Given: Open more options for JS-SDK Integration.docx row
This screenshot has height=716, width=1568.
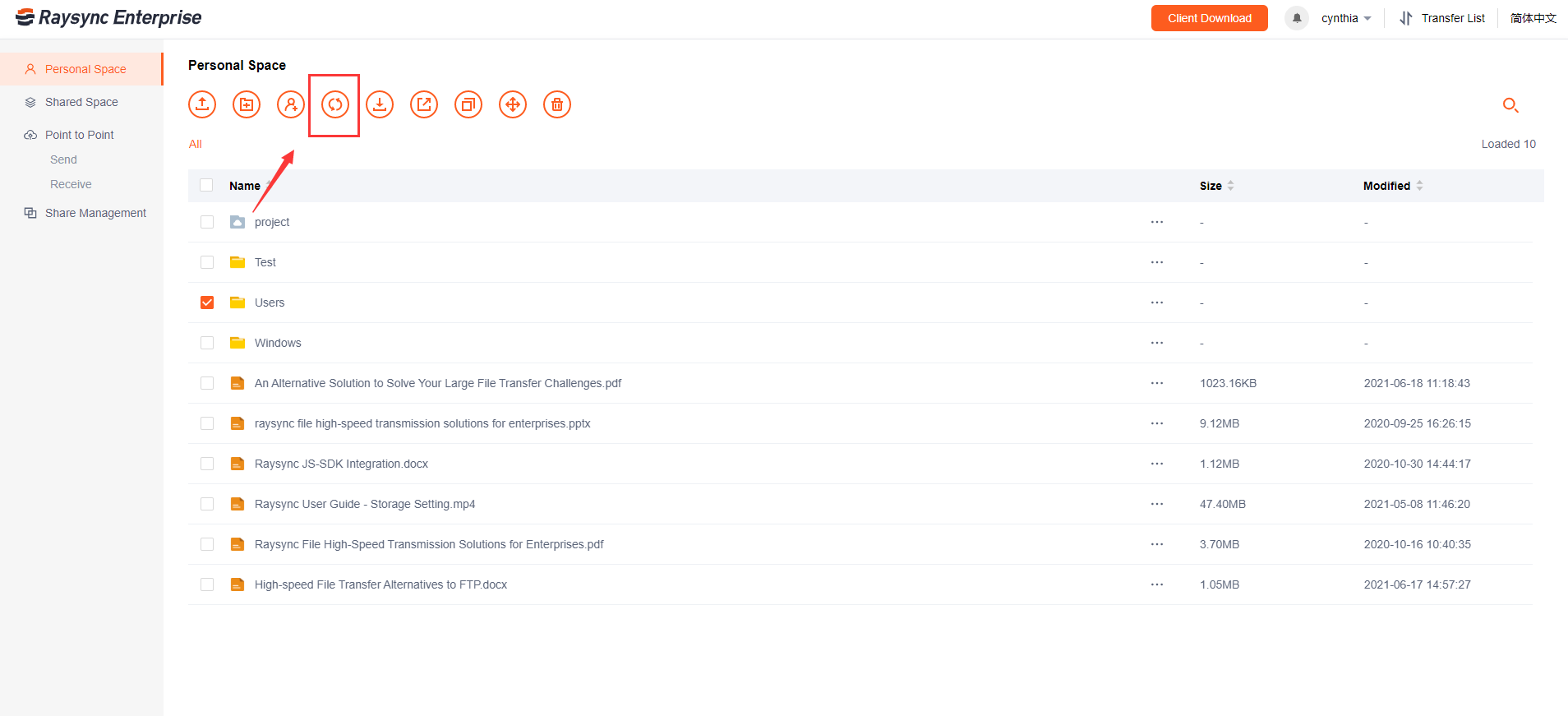Looking at the screenshot, I should tap(1157, 464).
